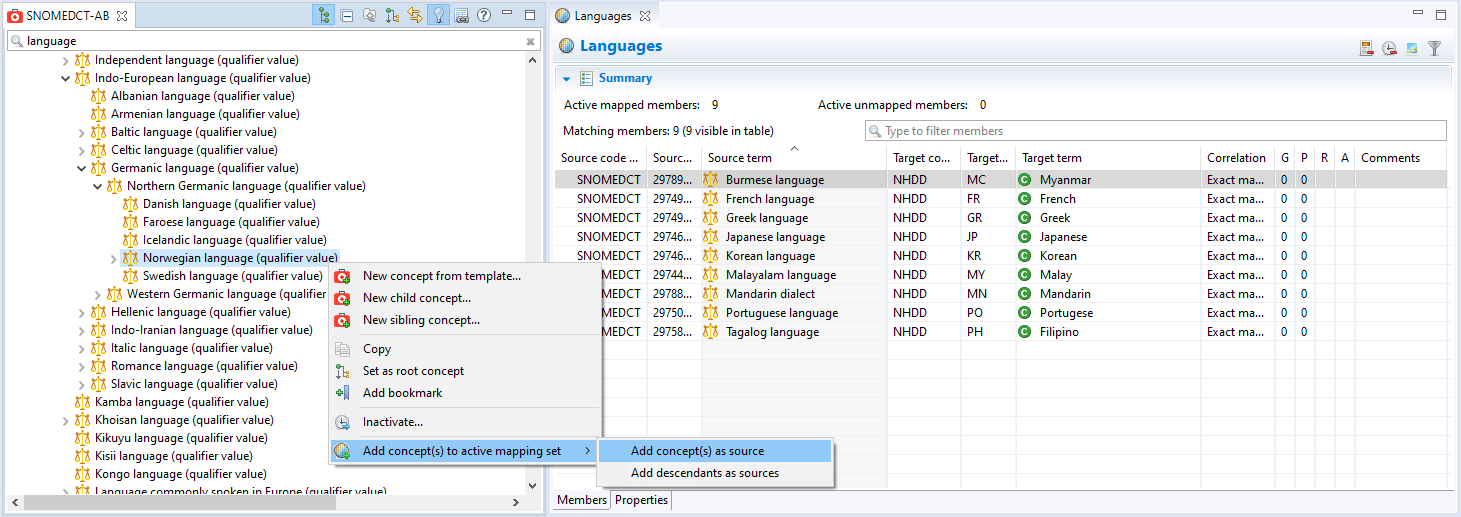Click the funnel filter icon in Languages header
This screenshot has height=517, width=1461.
tap(1434, 48)
